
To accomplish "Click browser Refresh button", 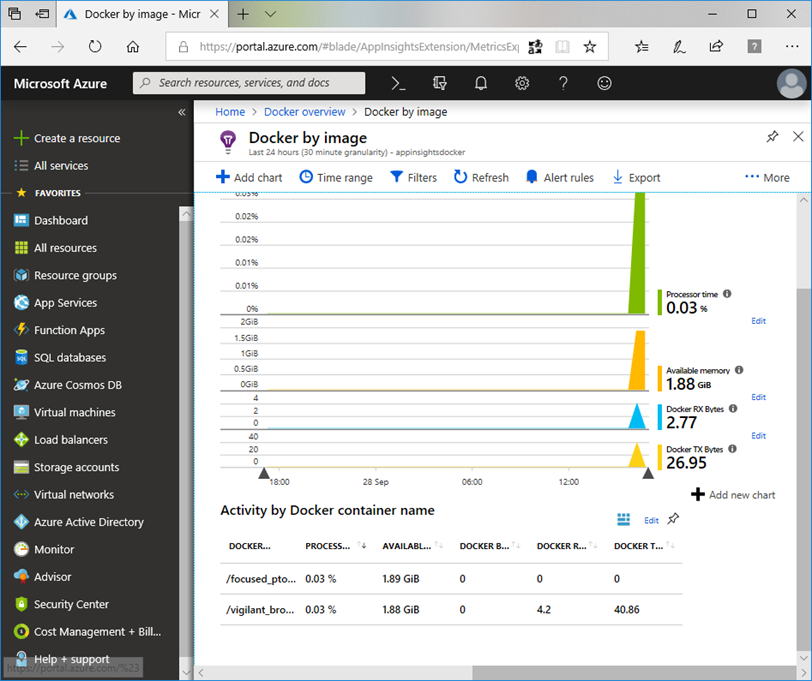I will coord(95,47).
